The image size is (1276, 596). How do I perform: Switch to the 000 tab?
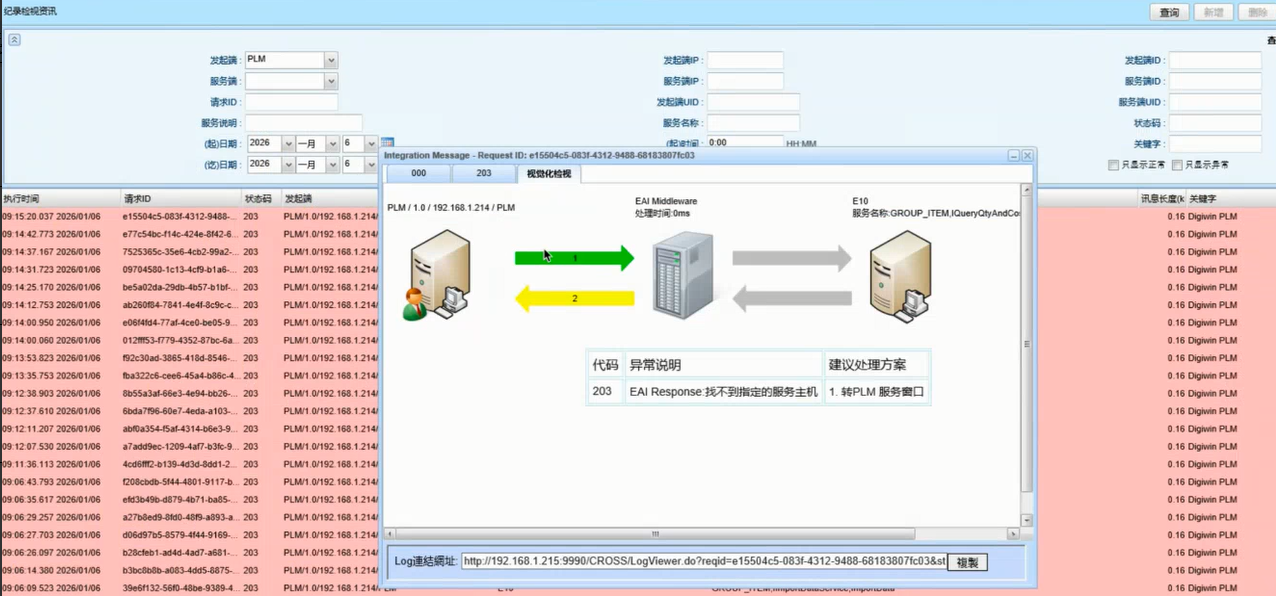tap(418, 174)
